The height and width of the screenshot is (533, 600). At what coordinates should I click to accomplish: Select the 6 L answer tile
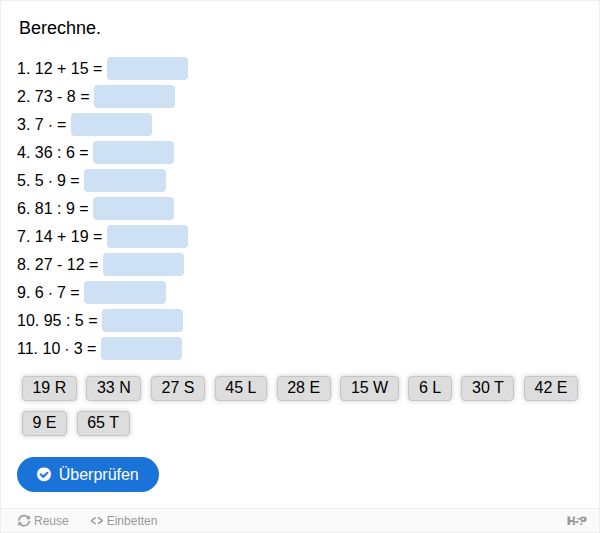click(430, 388)
